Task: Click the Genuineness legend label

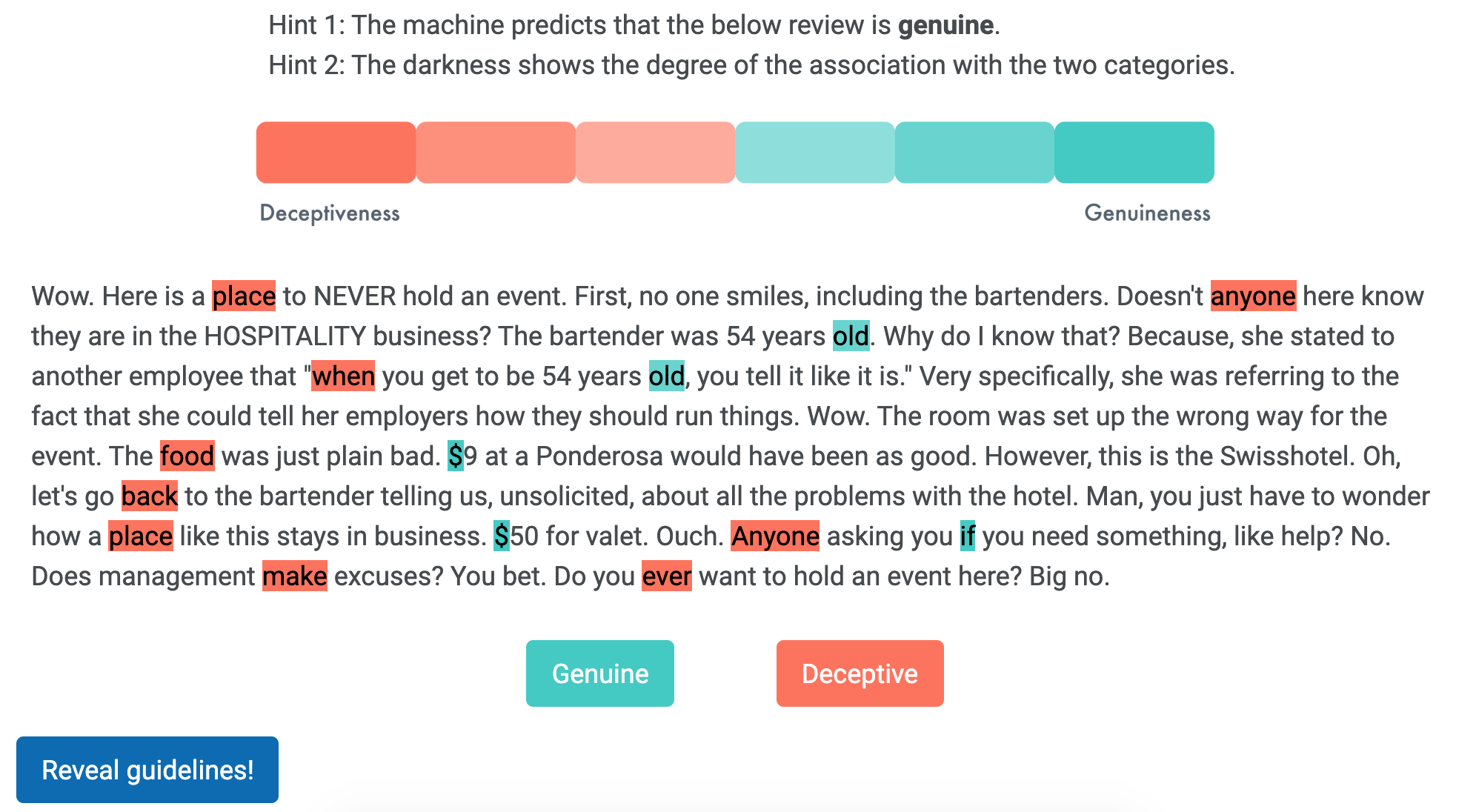Action: point(1147,213)
